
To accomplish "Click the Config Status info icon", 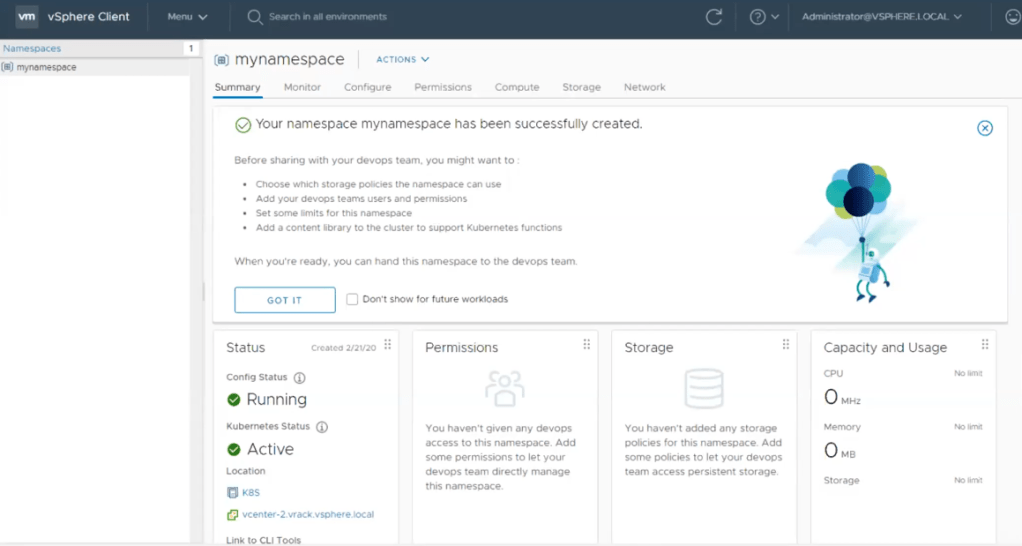I will (x=299, y=378).
